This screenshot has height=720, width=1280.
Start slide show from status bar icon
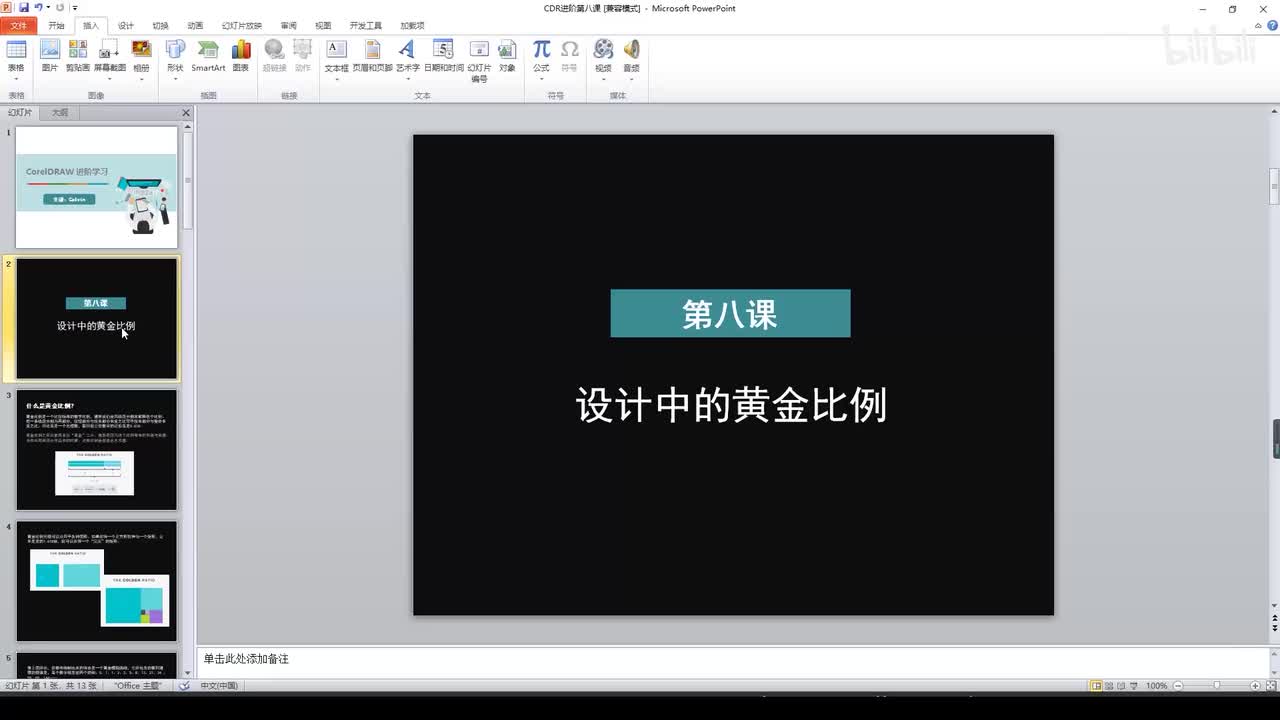coord(1135,686)
